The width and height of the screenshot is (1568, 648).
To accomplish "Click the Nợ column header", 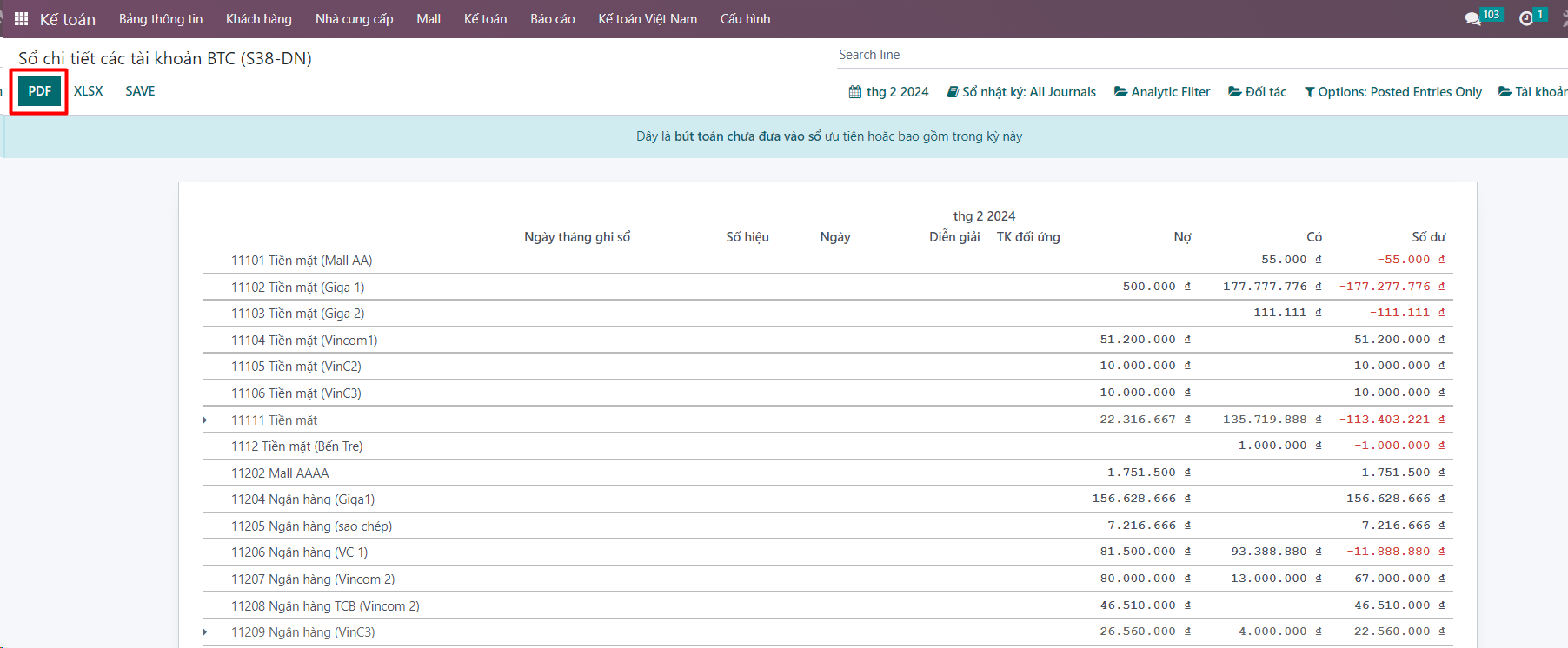I will point(1182,237).
